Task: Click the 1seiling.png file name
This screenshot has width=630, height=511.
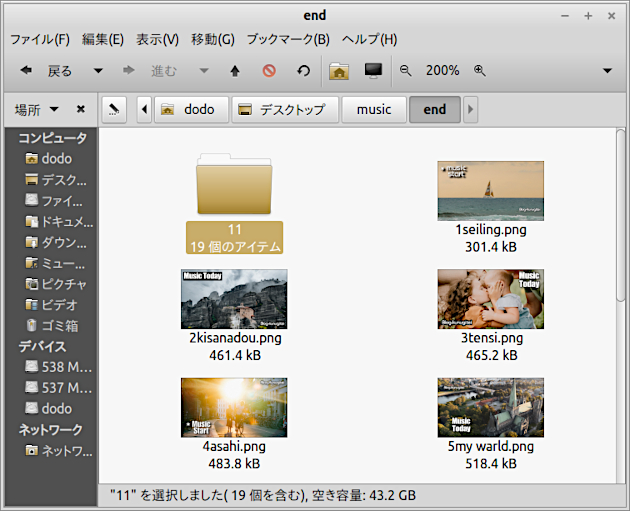Action: 491,230
